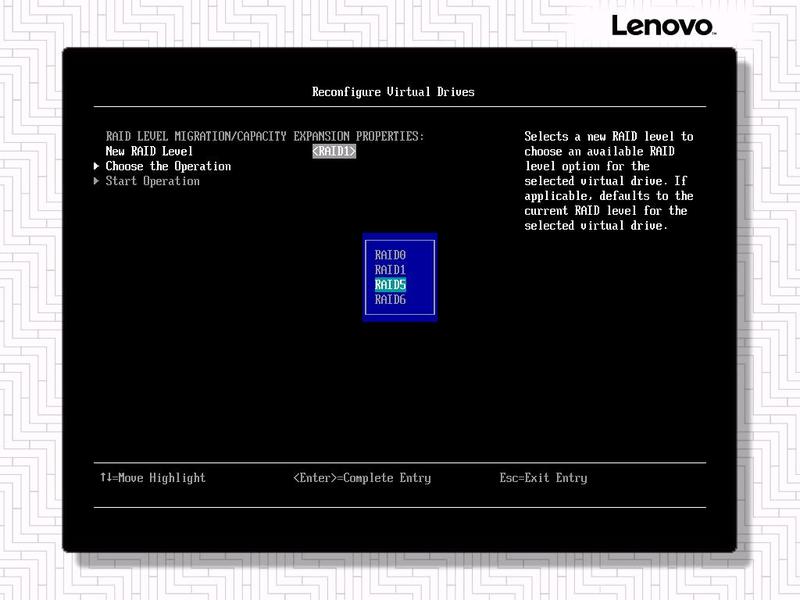The width and height of the screenshot is (800, 600).
Task: Pick RAID6 from the popup list
Action: click(390, 300)
